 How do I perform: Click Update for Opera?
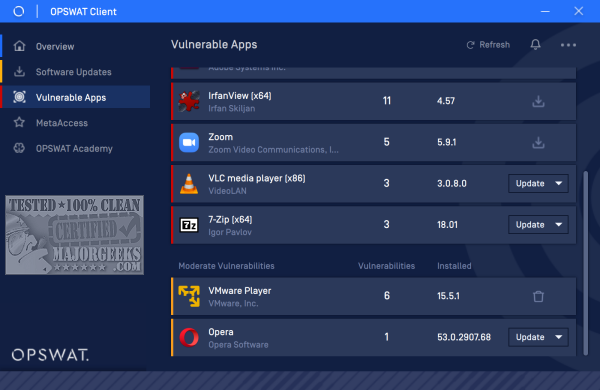[x=530, y=337]
